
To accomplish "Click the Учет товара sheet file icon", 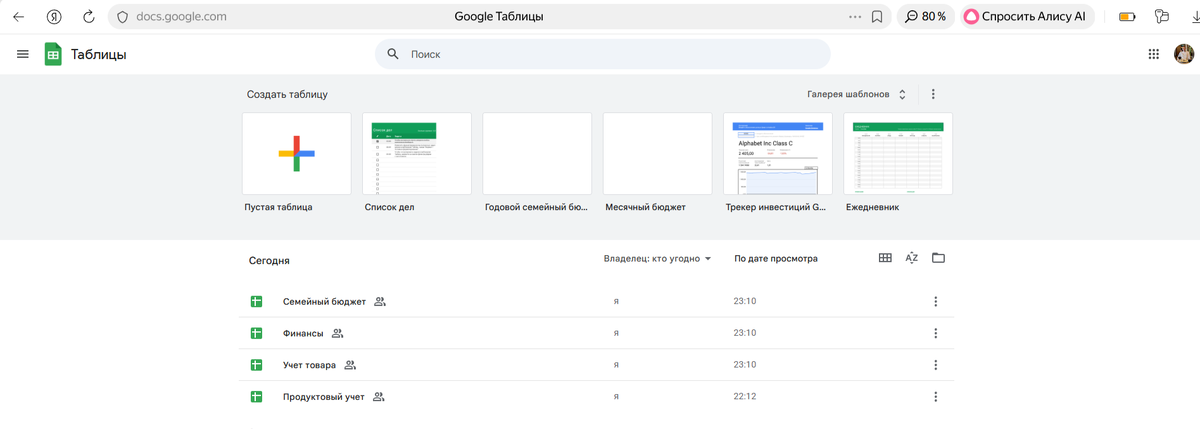I will pos(256,365).
